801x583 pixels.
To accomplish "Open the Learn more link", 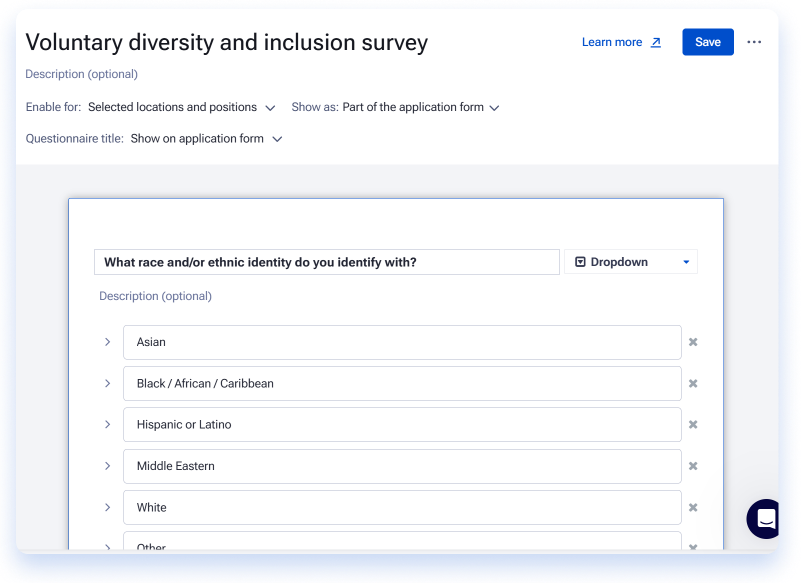I will click(621, 42).
